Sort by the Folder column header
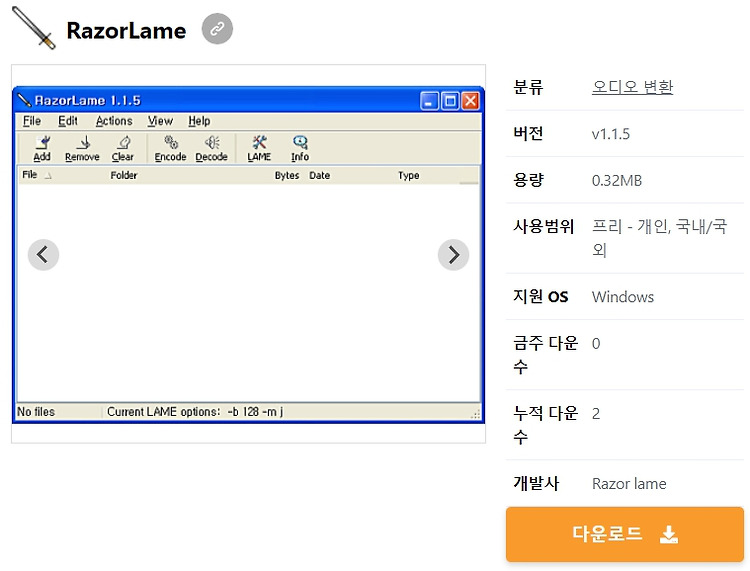Image resolution: width=750 pixels, height=571 pixels. (124, 176)
